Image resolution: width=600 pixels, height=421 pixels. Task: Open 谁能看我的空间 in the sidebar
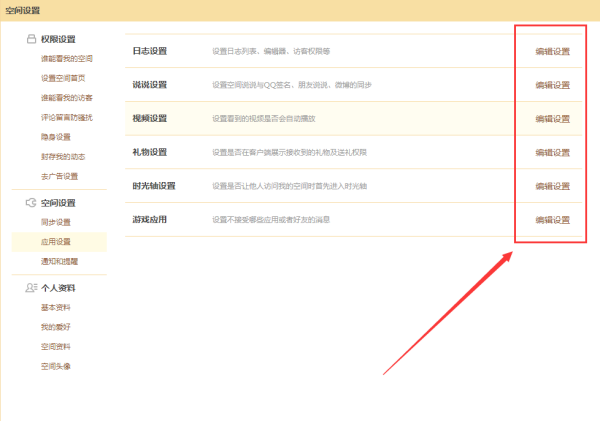click(x=67, y=59)
